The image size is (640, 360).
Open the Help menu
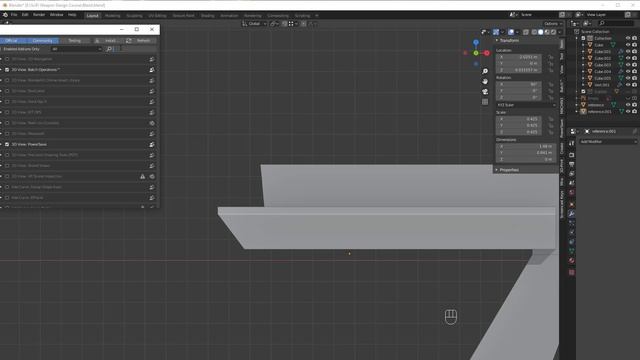(72, 15)
